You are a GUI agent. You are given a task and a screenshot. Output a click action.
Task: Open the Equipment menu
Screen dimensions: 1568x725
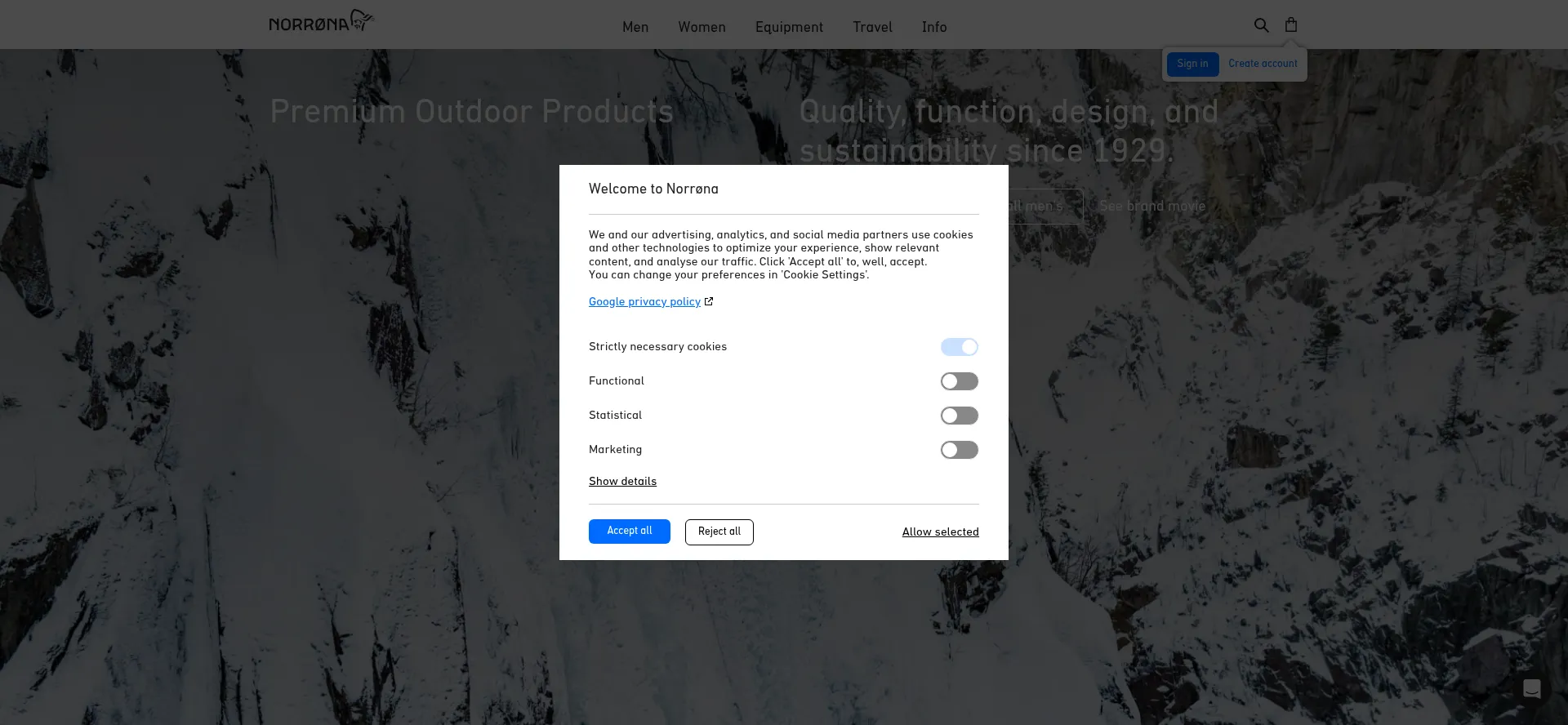click(789, 27)
